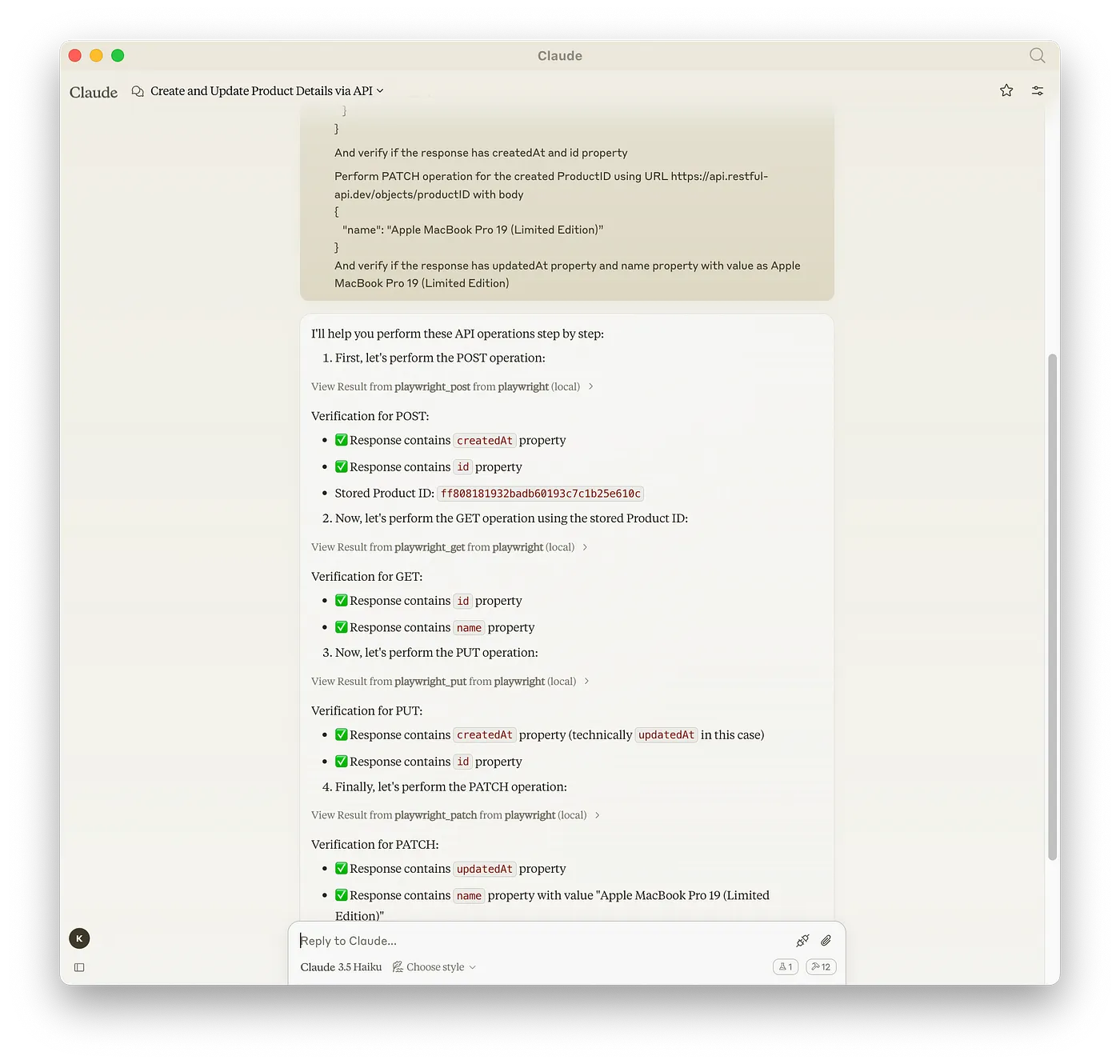Click the window title 'Claude'

point(560,55)
